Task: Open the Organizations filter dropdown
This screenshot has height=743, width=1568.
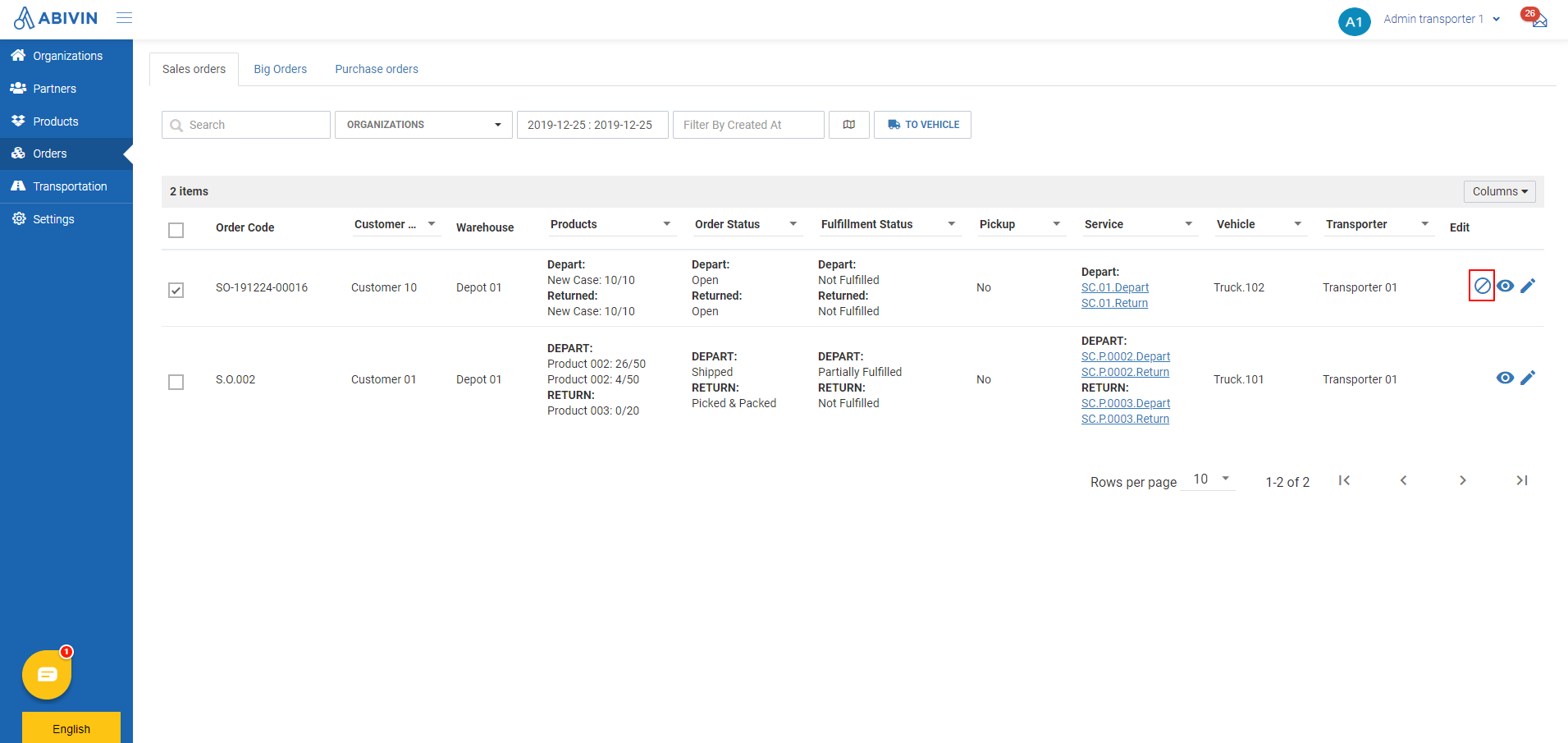Action: pos(423,125)
